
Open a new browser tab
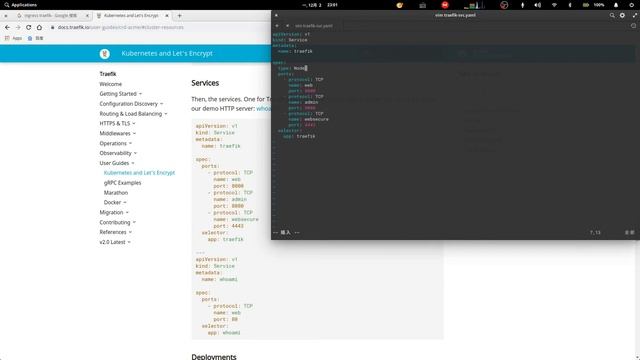180,16
